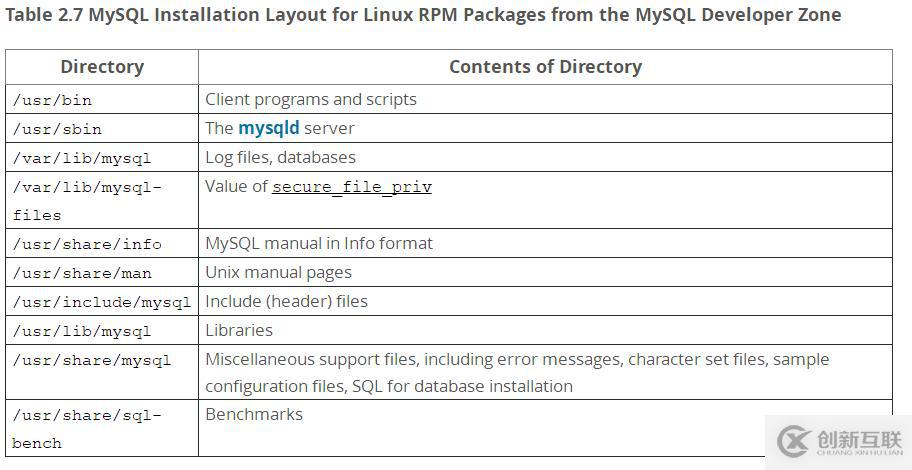The width and height of the screenshot is (912, 470).
Task: Click the Client programs and scripts text
Action: coord(310,99)
